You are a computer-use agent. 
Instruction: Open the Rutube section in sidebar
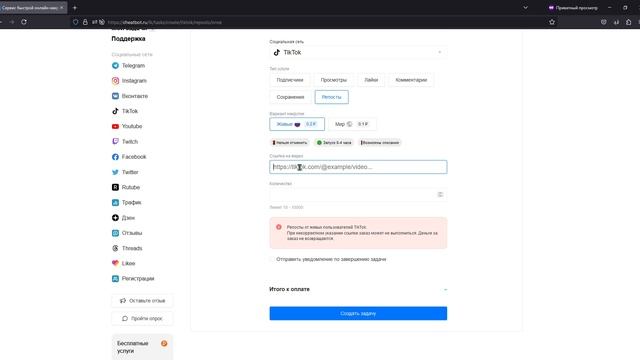126,187
